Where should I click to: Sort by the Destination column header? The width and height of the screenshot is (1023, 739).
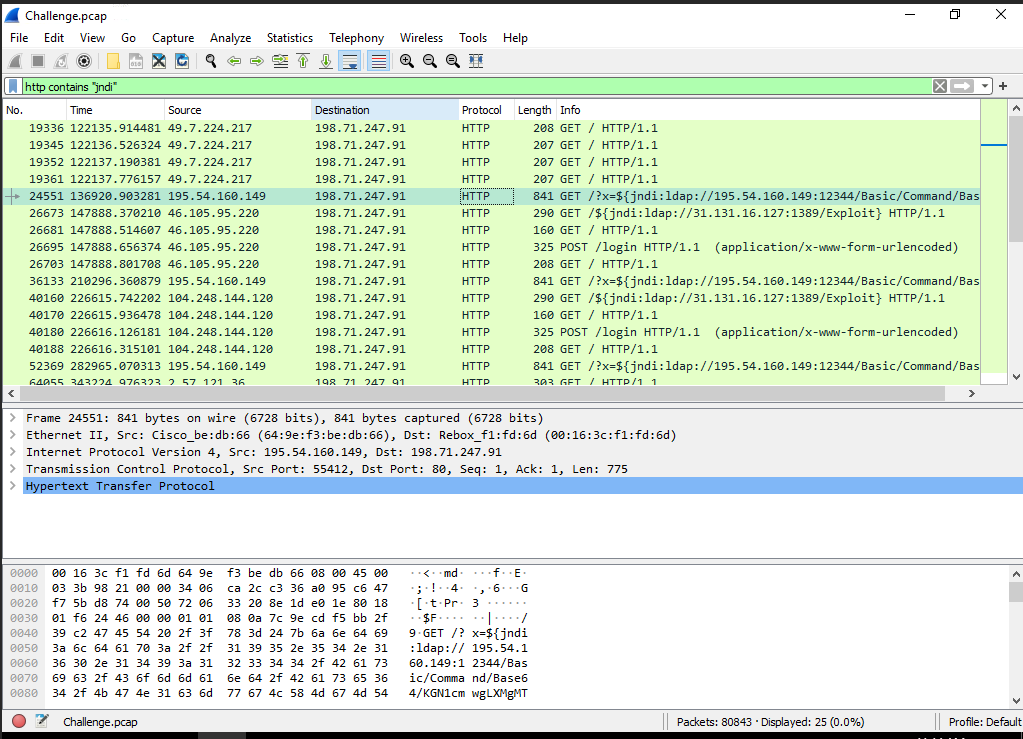tap(385, 110)
